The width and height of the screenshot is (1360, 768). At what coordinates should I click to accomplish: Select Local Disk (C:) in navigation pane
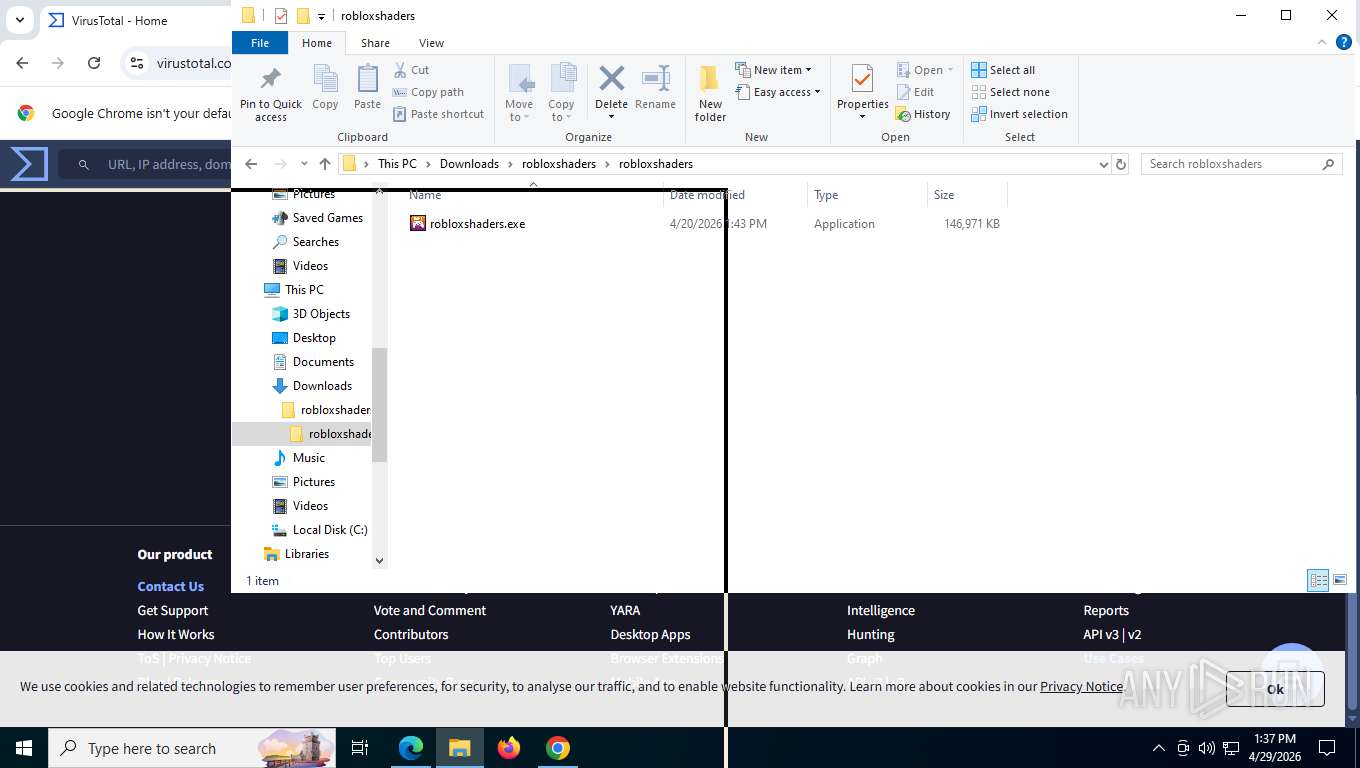[330, 530]
